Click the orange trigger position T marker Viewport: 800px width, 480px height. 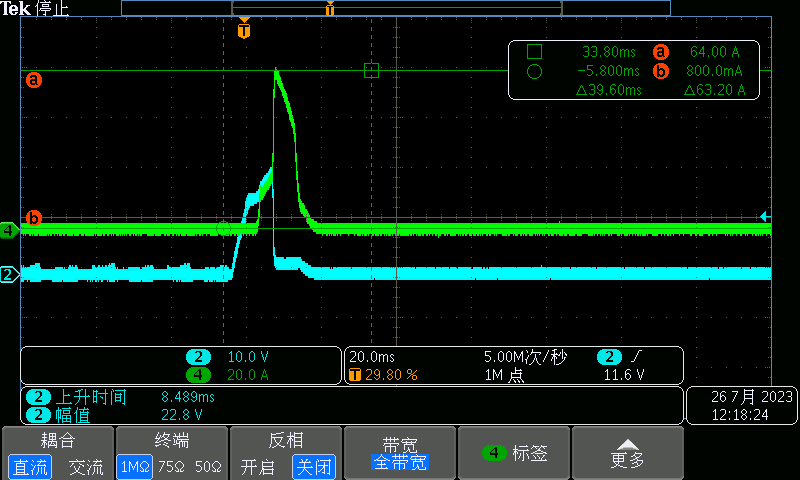pos(244,30)
